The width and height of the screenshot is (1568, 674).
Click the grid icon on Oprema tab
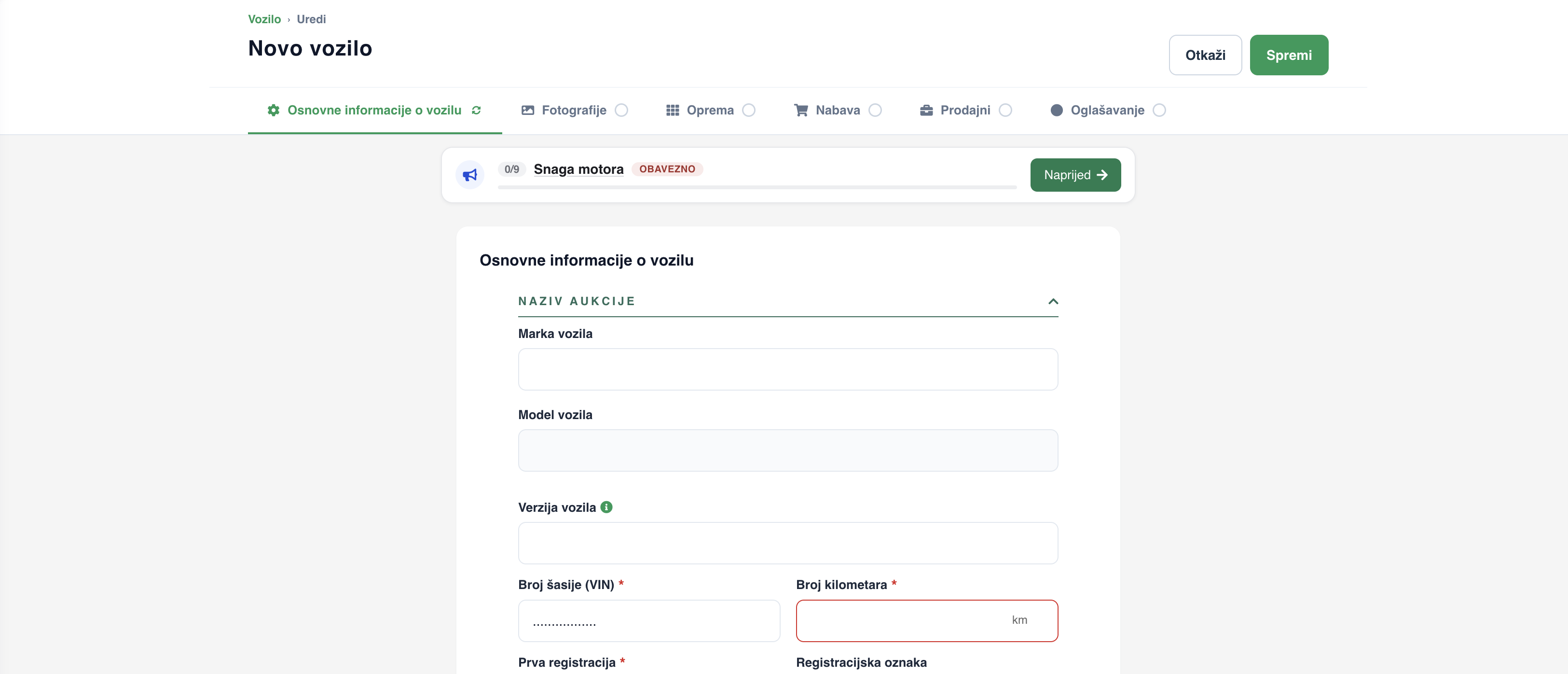tap(673, 110)
